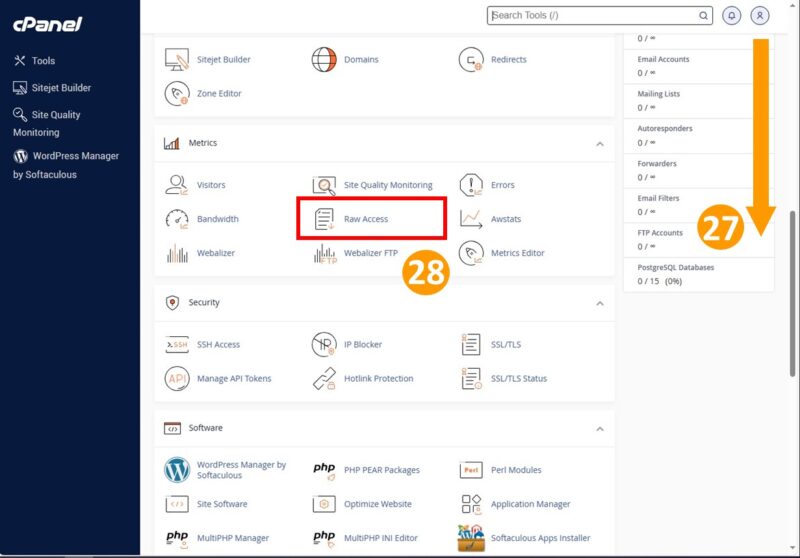The height and width of the screenshot is (558, 800).
Task: Click the search magnifier icon
Action: click(703, 15)
